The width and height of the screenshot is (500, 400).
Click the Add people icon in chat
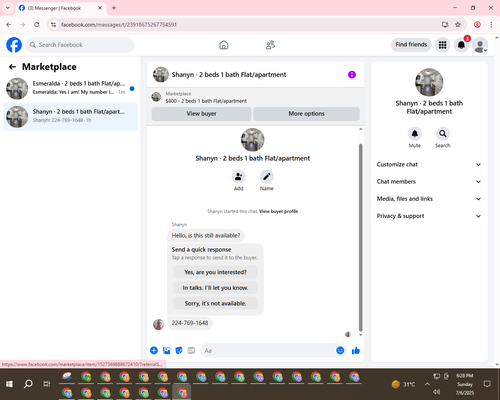pos(239,177)
